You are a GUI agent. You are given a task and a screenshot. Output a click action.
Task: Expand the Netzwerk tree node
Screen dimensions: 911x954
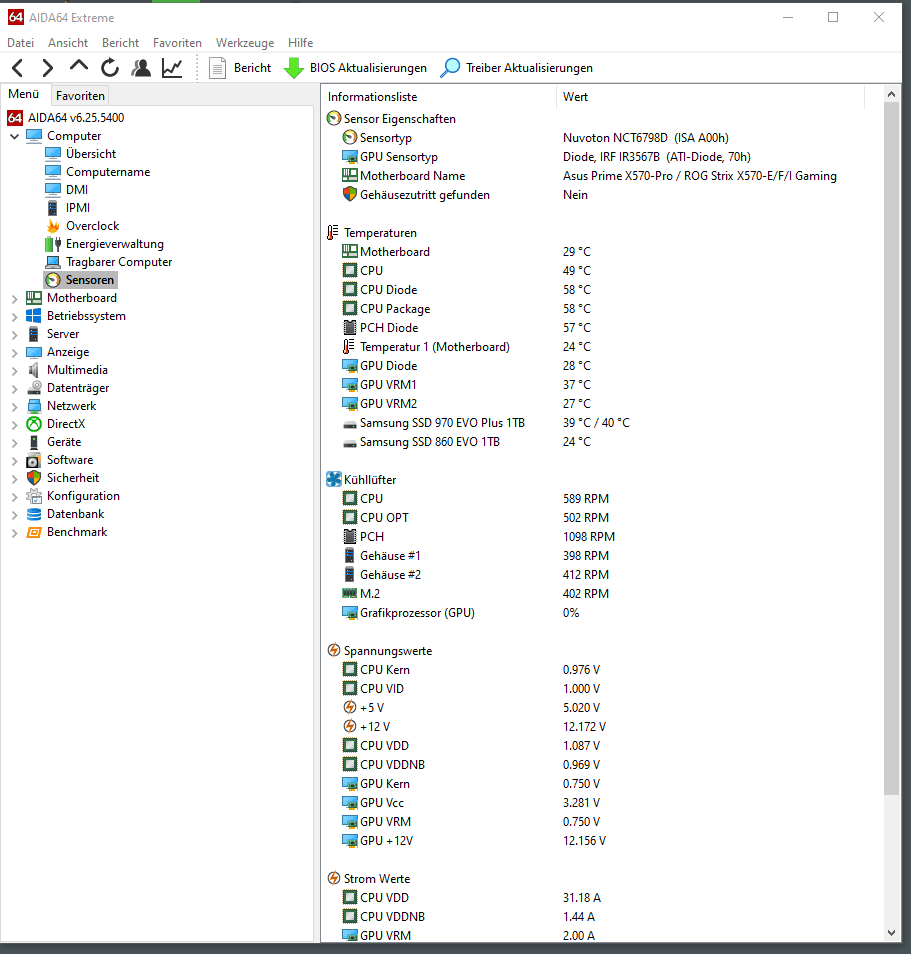pos(15,406)
